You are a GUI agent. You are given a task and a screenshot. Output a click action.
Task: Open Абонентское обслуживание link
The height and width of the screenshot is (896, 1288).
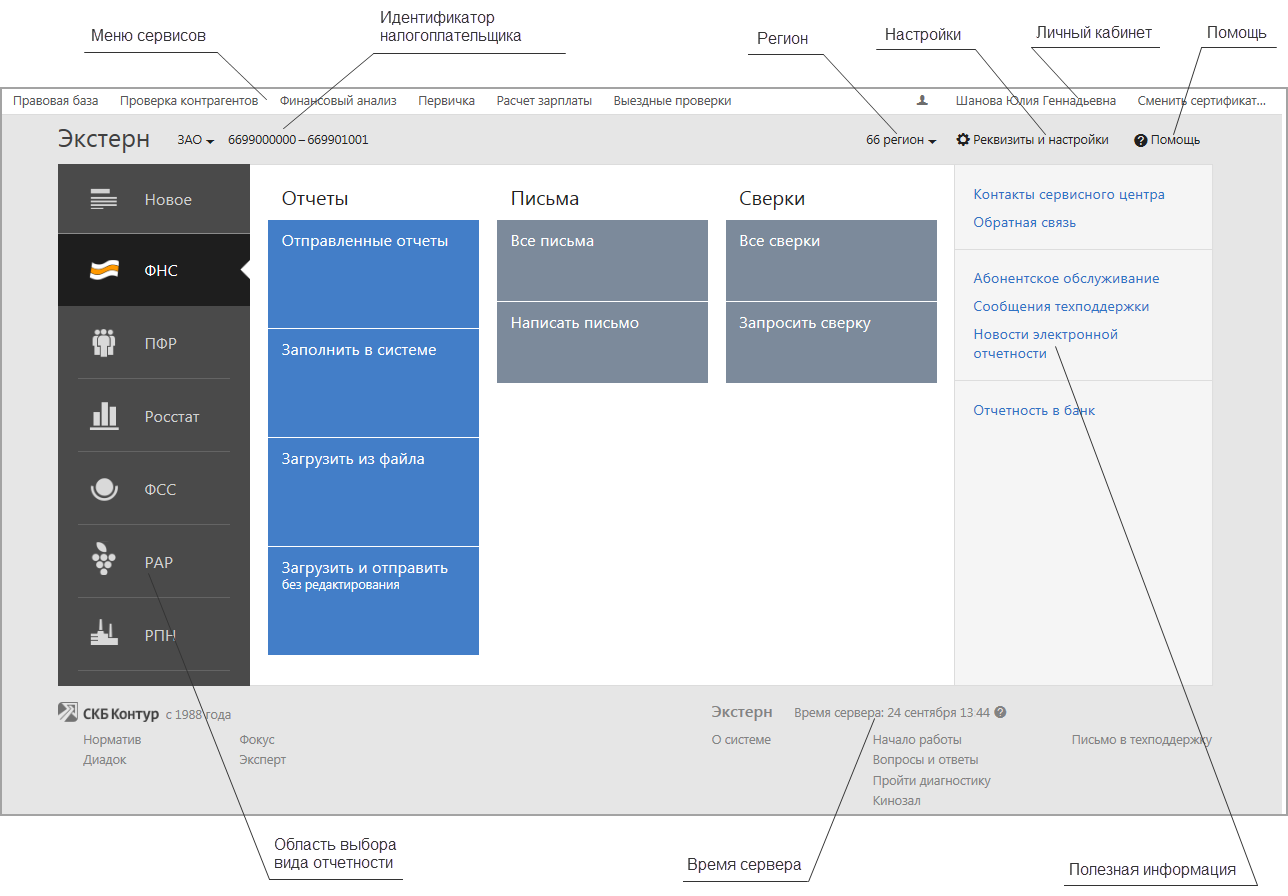pos(1066,279)
